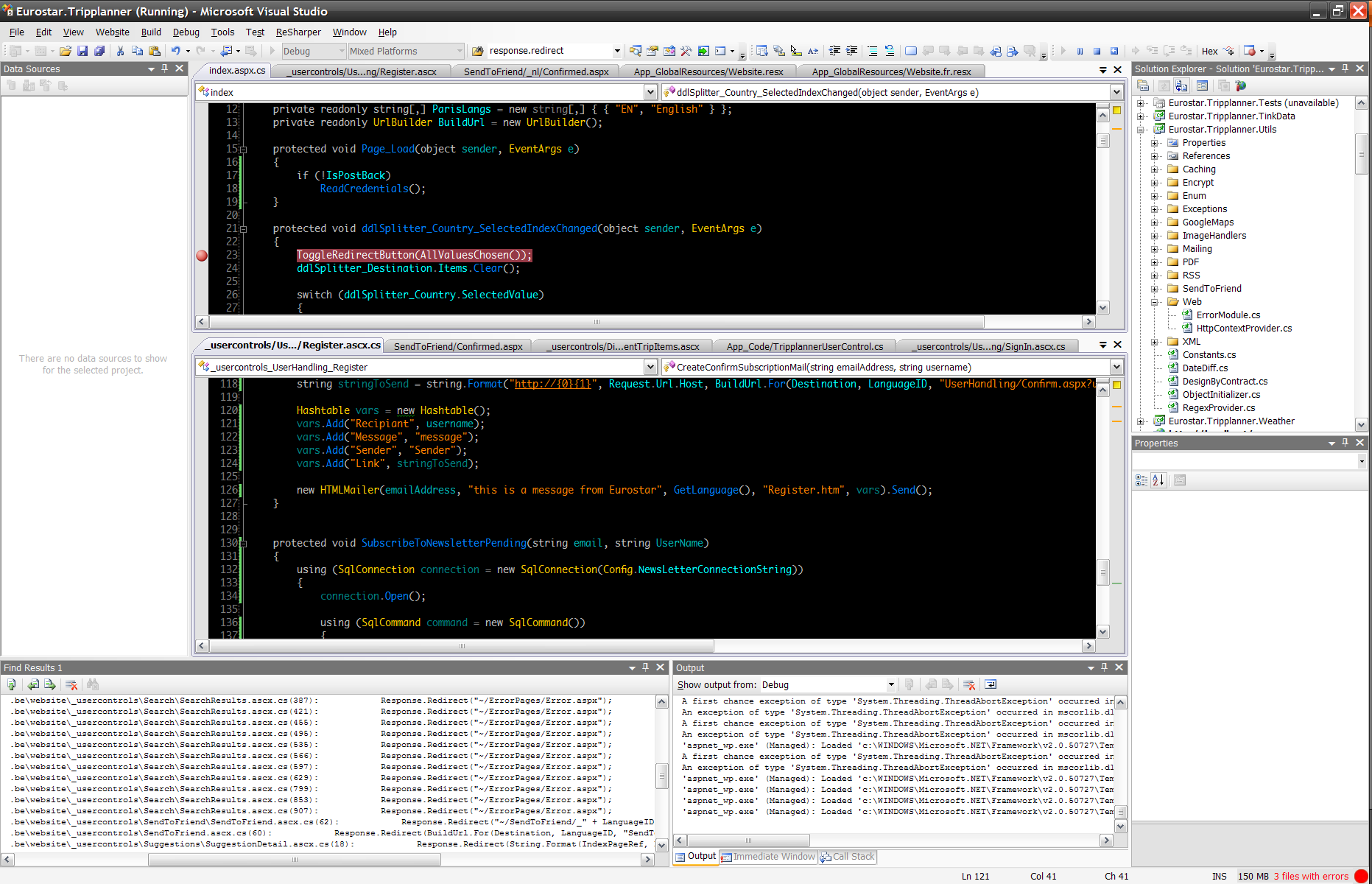Click the Find Results horizontal scrollbar thumb
Image resolution: width=1372 pixels, height=884 pixels.
point(295,859)
